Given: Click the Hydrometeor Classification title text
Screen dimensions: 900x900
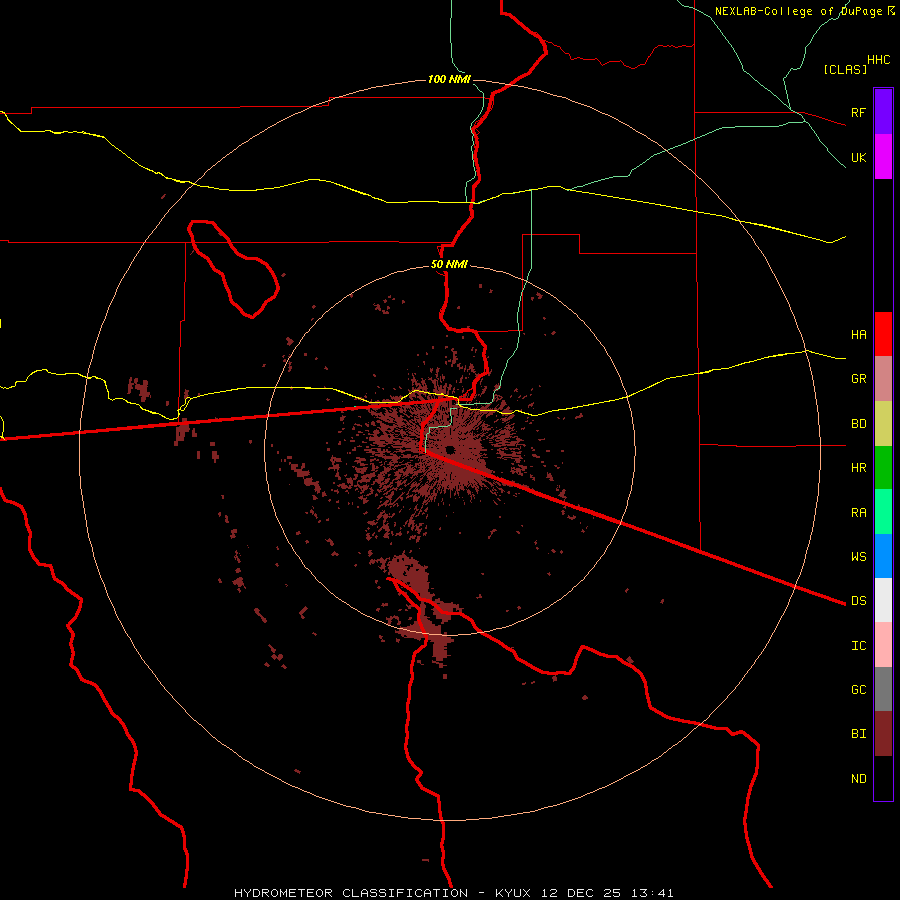Looking at the screenshot, I should click(351, 893).
